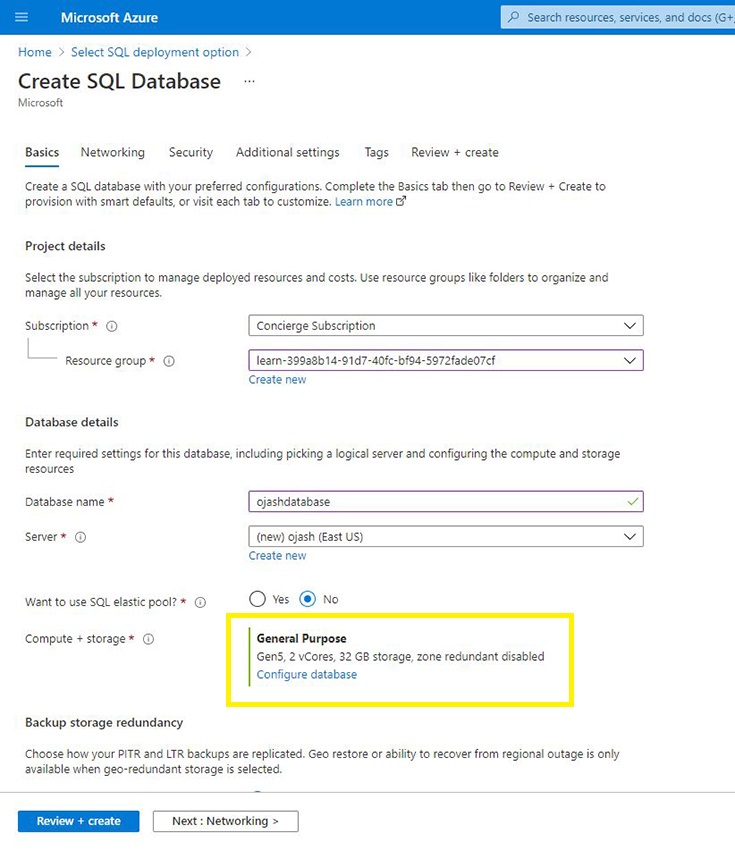Click the ellipsis beside Create SQL Database
The width and height of the screenshot is (735, 850).
click(249, 83)
